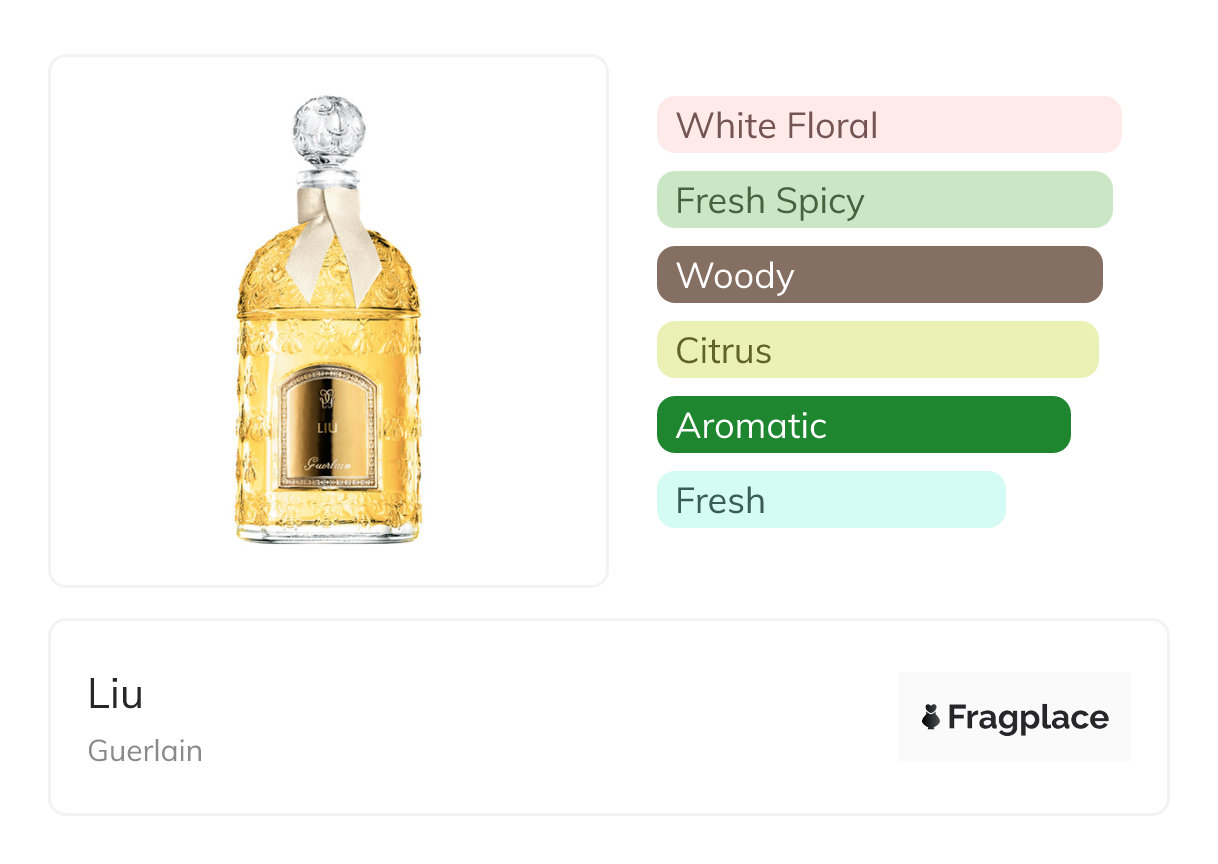Select the Fresh Spicy accord bar
Viewport: 1218px width, 864px height.
(x=884, y=200)
